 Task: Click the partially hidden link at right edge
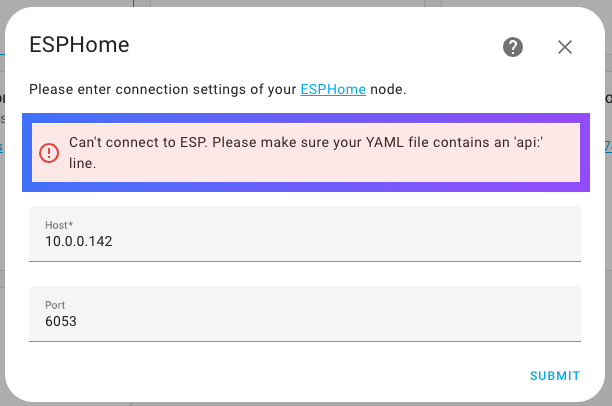point(608,146)
